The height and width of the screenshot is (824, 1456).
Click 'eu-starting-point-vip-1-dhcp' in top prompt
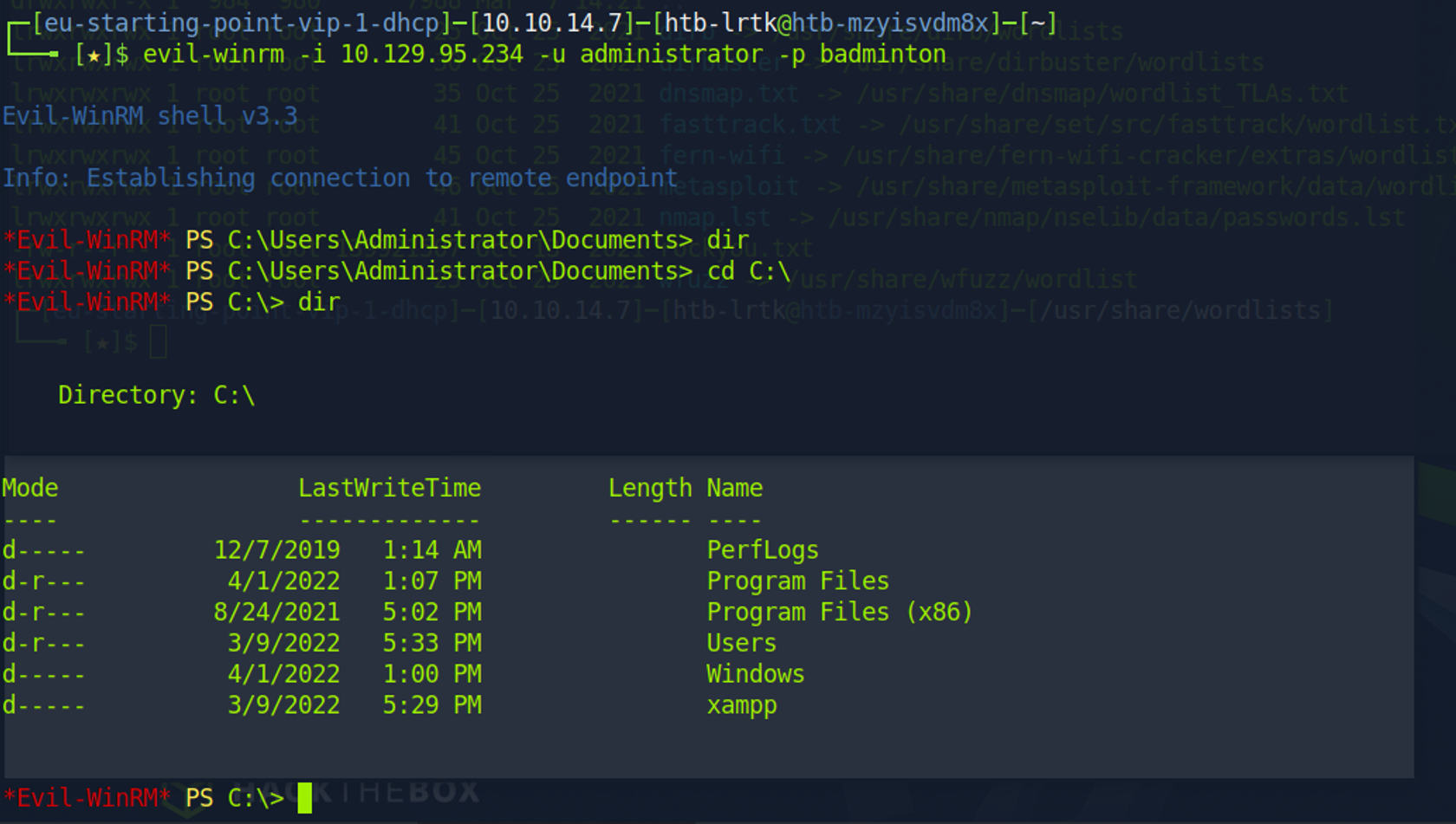point(241,23)
